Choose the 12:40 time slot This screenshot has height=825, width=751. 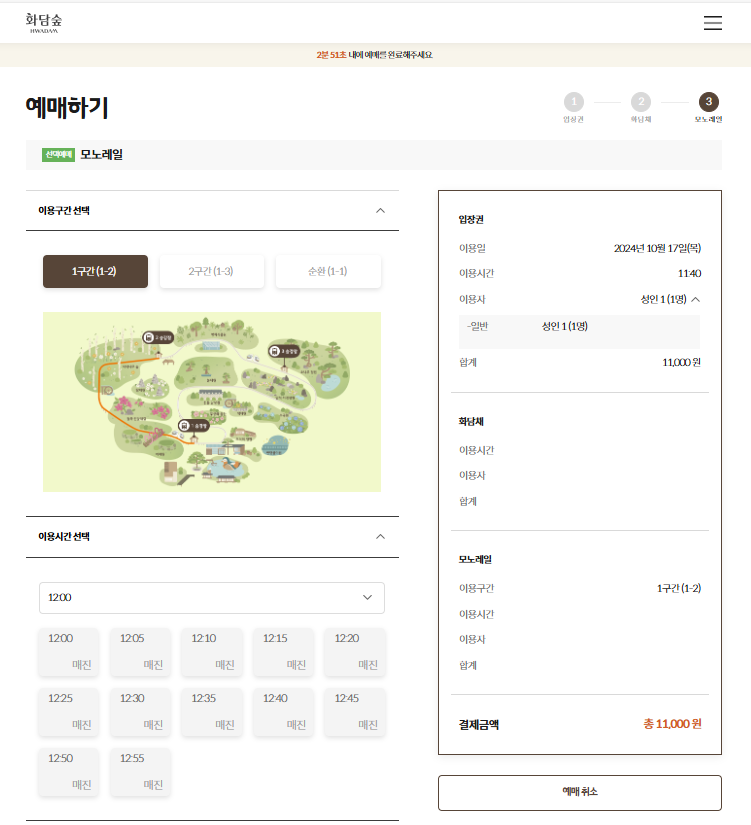click(283, 712)
